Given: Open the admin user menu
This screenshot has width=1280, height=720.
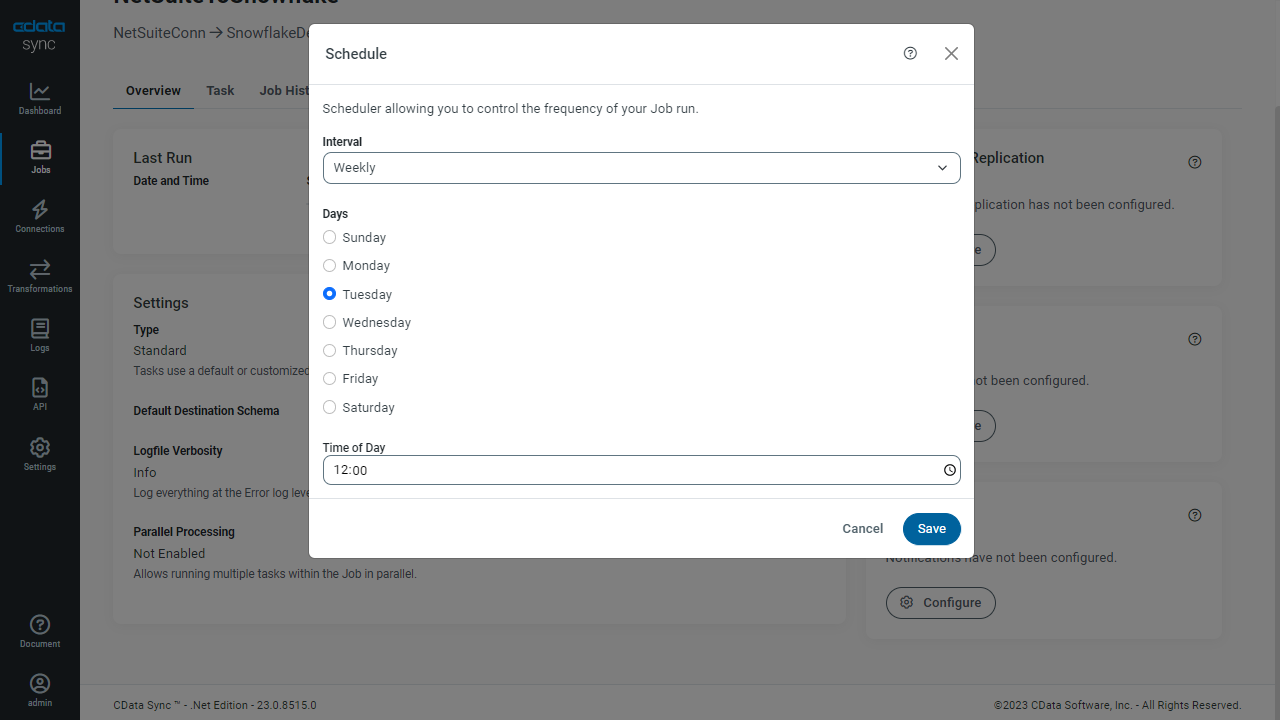Looking at the screenshot, I should point(40,690).
